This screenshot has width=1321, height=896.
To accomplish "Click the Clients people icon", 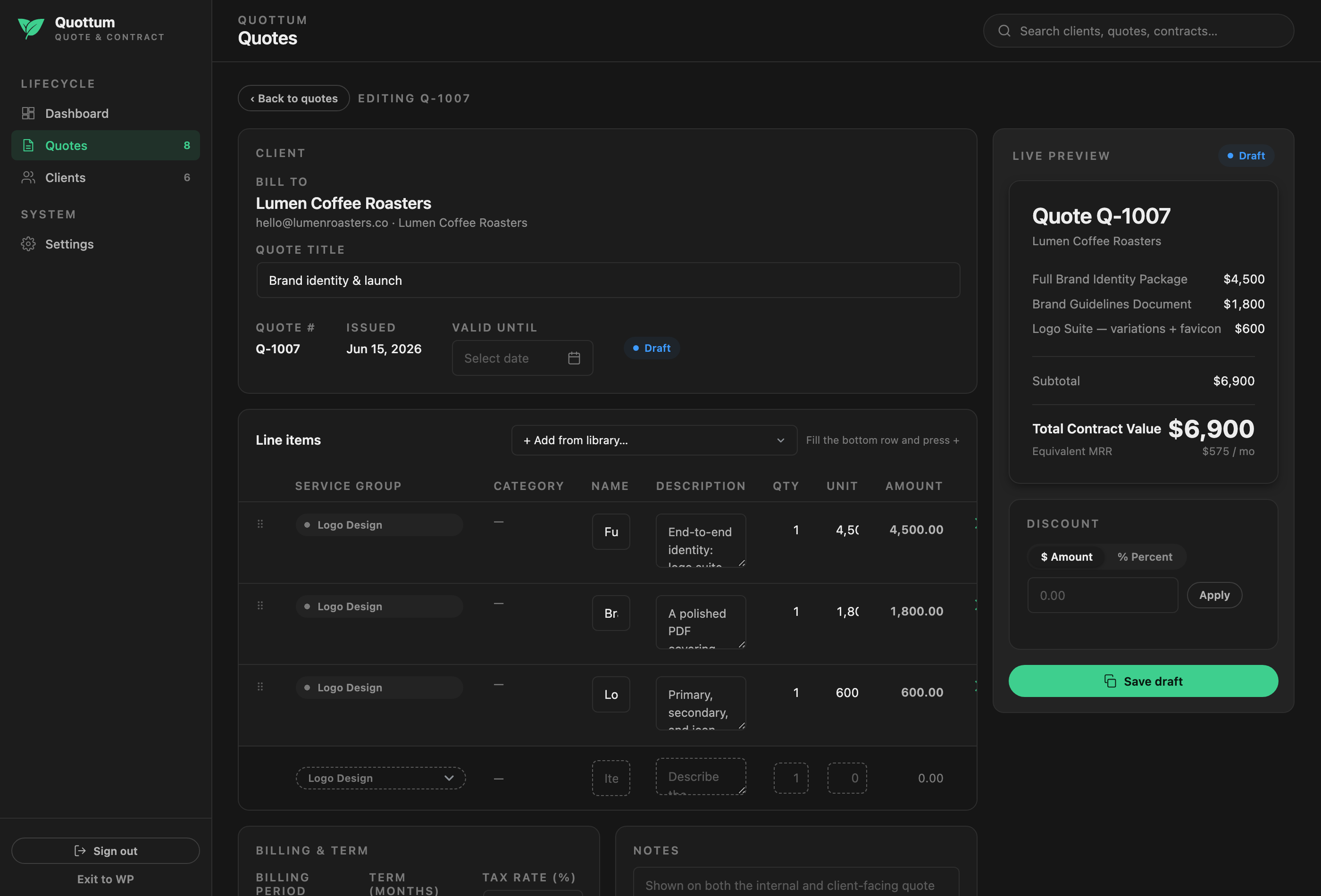I will click(x=28, y=177).
